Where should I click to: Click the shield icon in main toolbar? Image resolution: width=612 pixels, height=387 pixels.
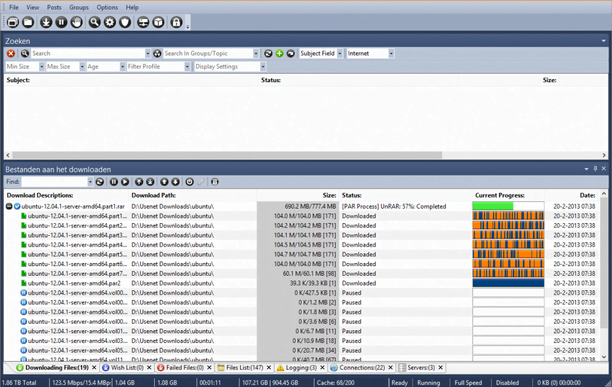click(125, 22)
